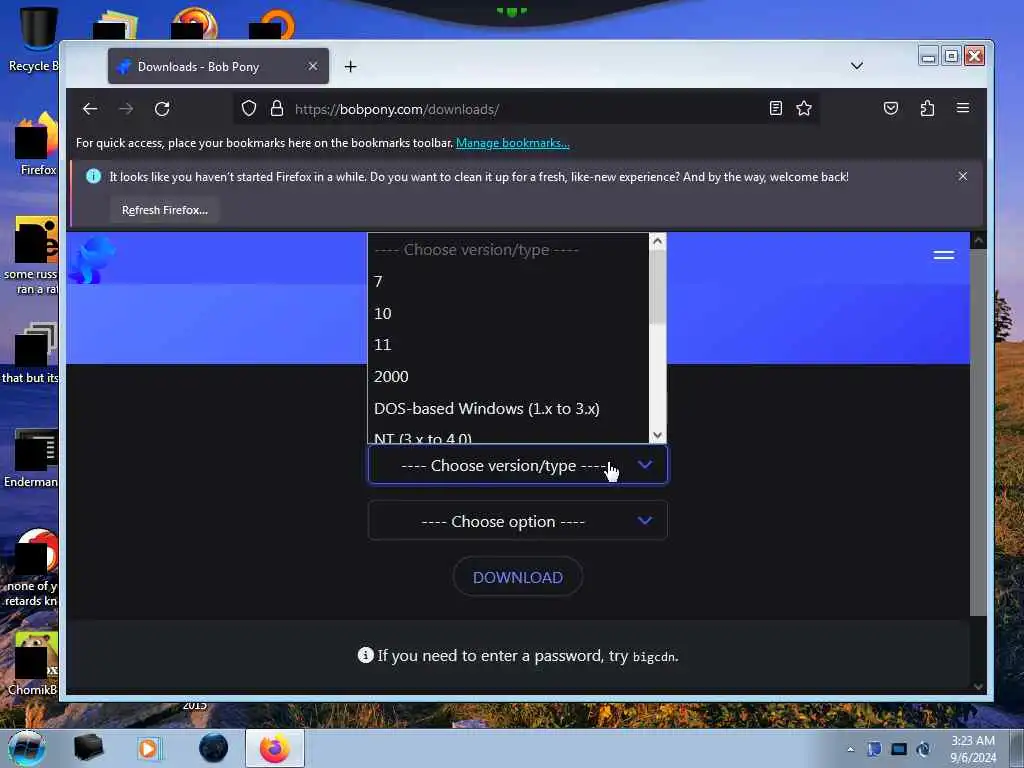1024x768 pixels.
Task: Select the Firefox desktop shortcut
Action: pos(36,144)
